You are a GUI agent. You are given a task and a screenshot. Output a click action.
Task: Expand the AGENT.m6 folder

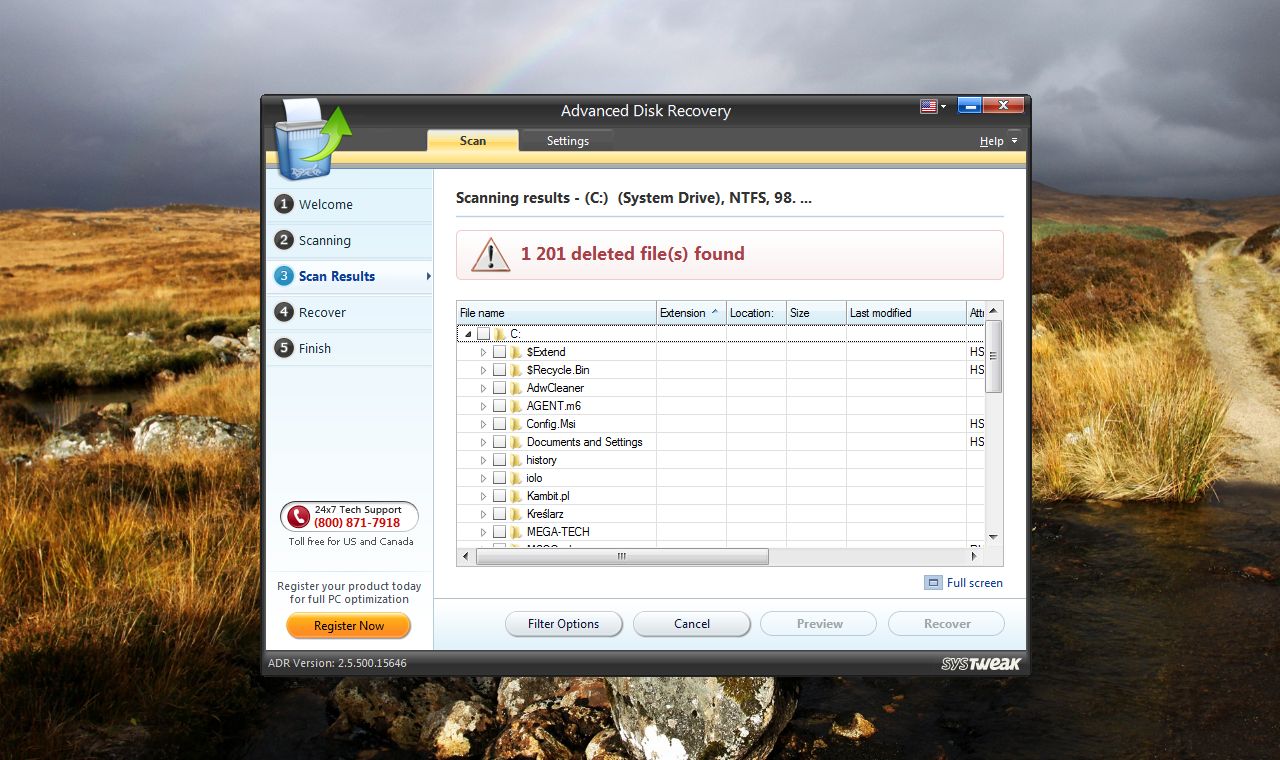pos(483,406)
